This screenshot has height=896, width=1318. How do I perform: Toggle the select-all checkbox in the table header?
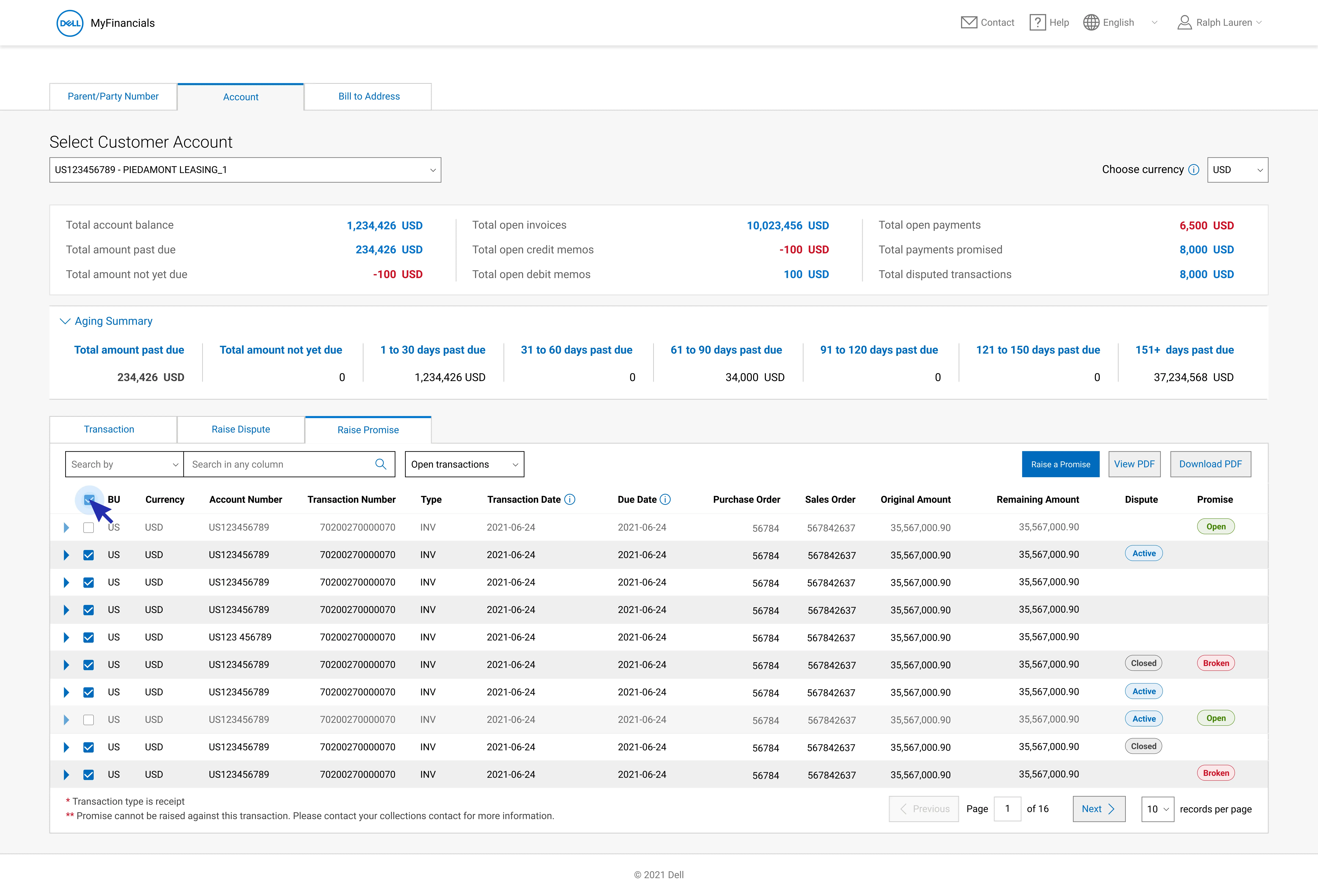tap(89, 500)
